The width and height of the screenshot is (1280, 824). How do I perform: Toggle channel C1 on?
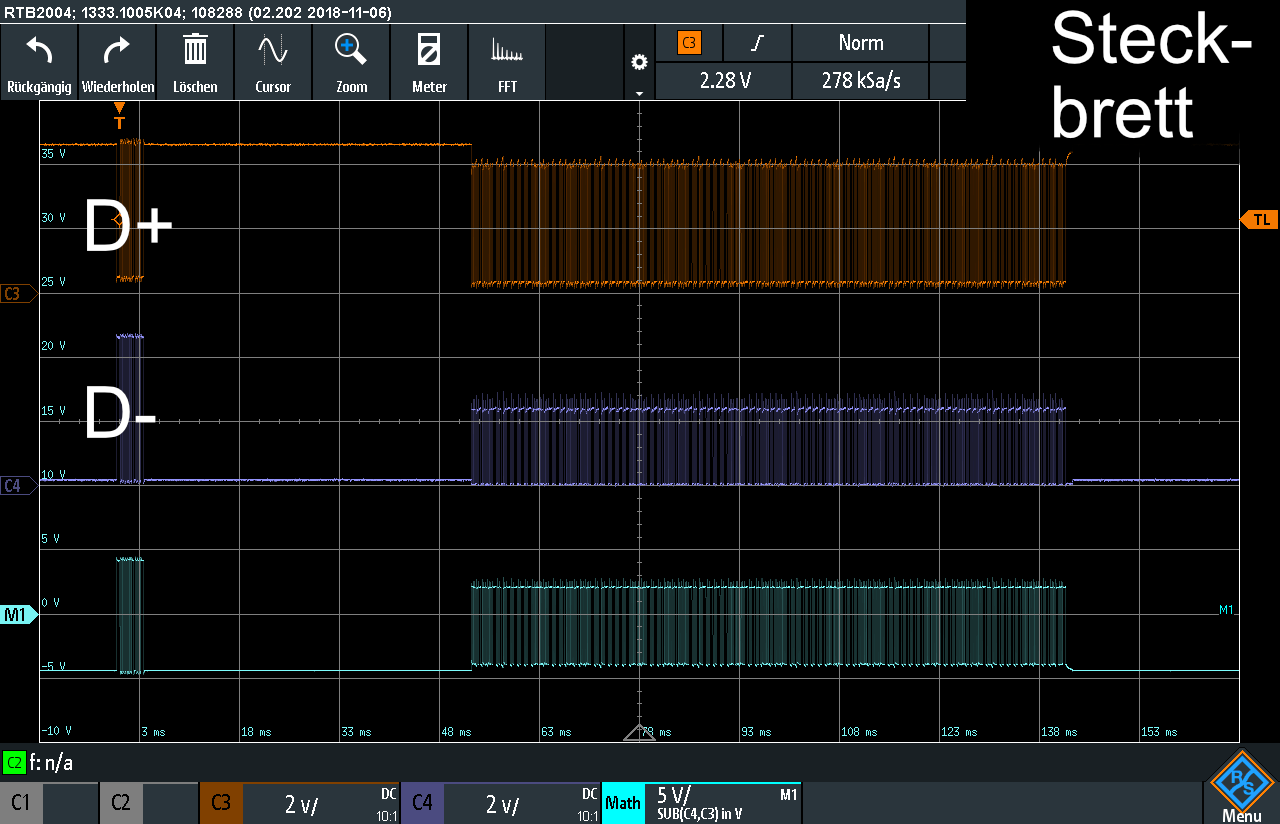point(21,803)
